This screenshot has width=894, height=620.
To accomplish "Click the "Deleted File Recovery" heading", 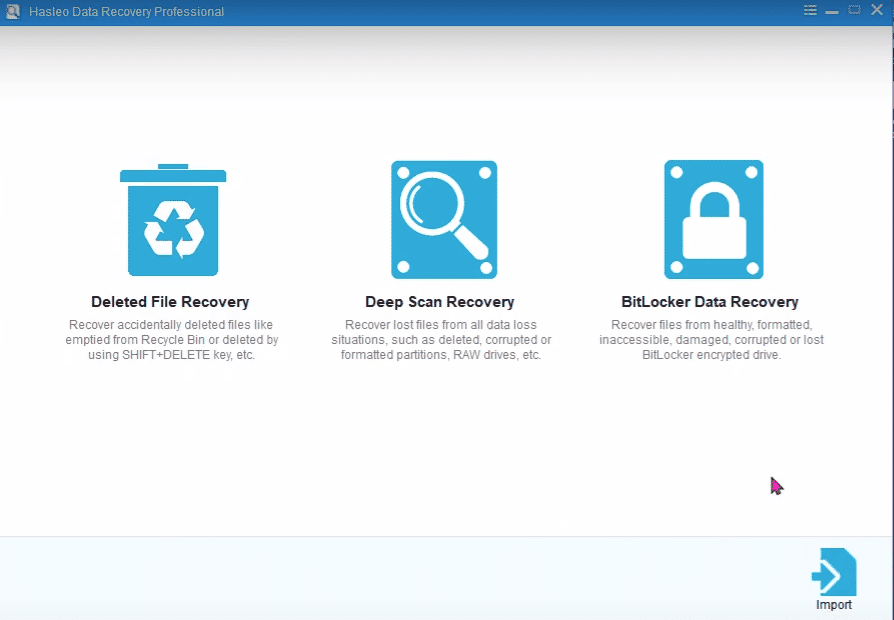I will coord(170,302).
